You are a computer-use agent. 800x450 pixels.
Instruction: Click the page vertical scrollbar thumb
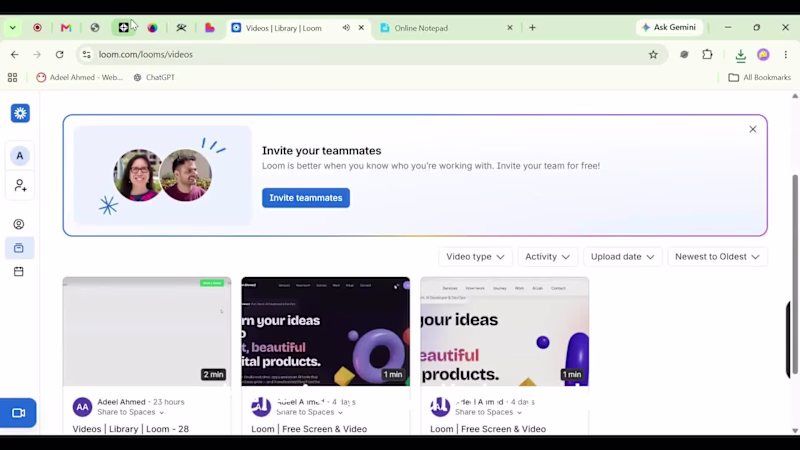click(x=795, y=274)
